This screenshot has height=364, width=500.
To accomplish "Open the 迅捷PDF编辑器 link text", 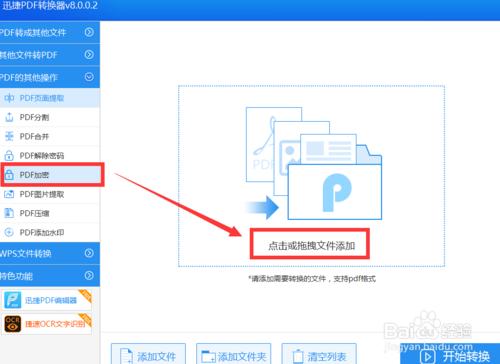I will pyautogui.click(x=51, y=300).
